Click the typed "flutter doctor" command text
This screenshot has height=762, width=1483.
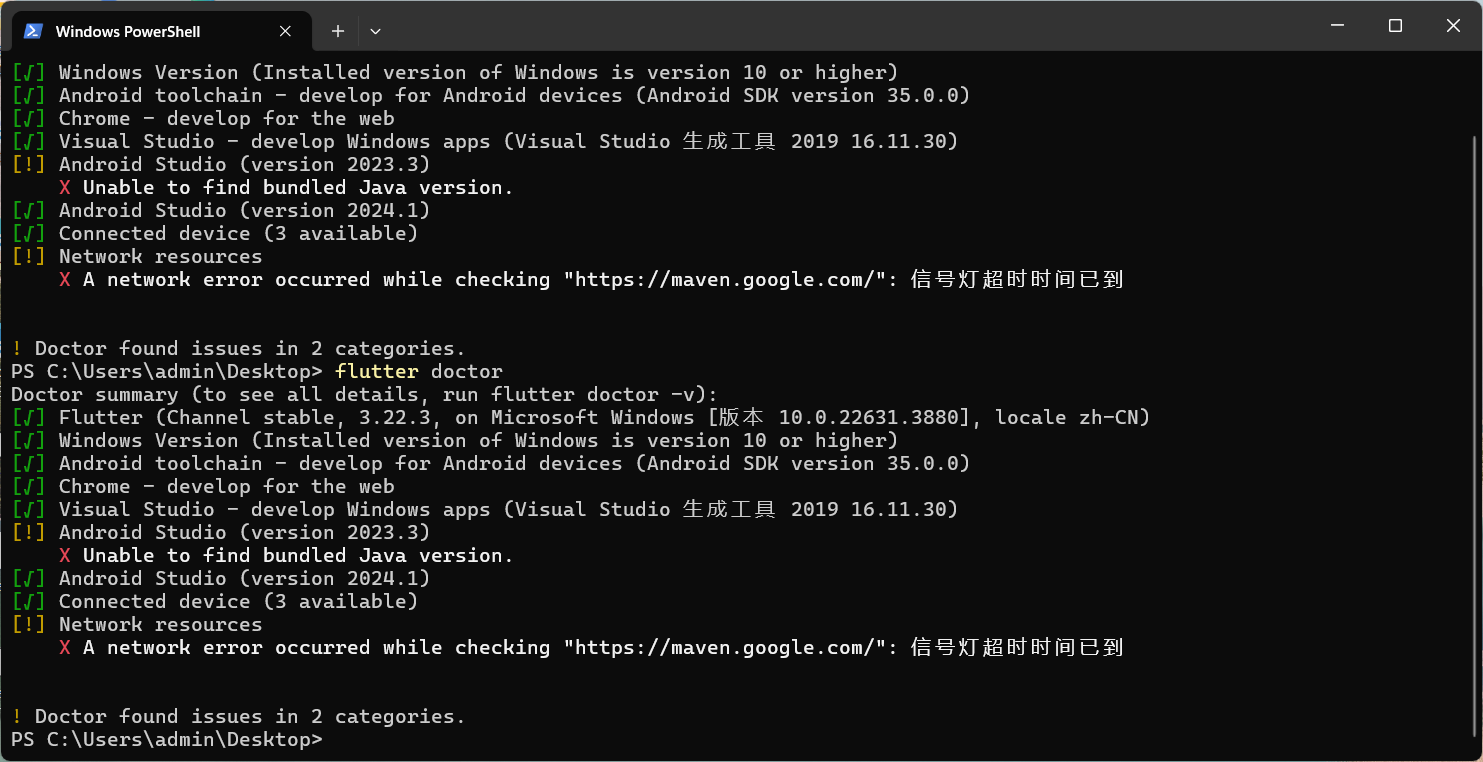tap(419, 372)
